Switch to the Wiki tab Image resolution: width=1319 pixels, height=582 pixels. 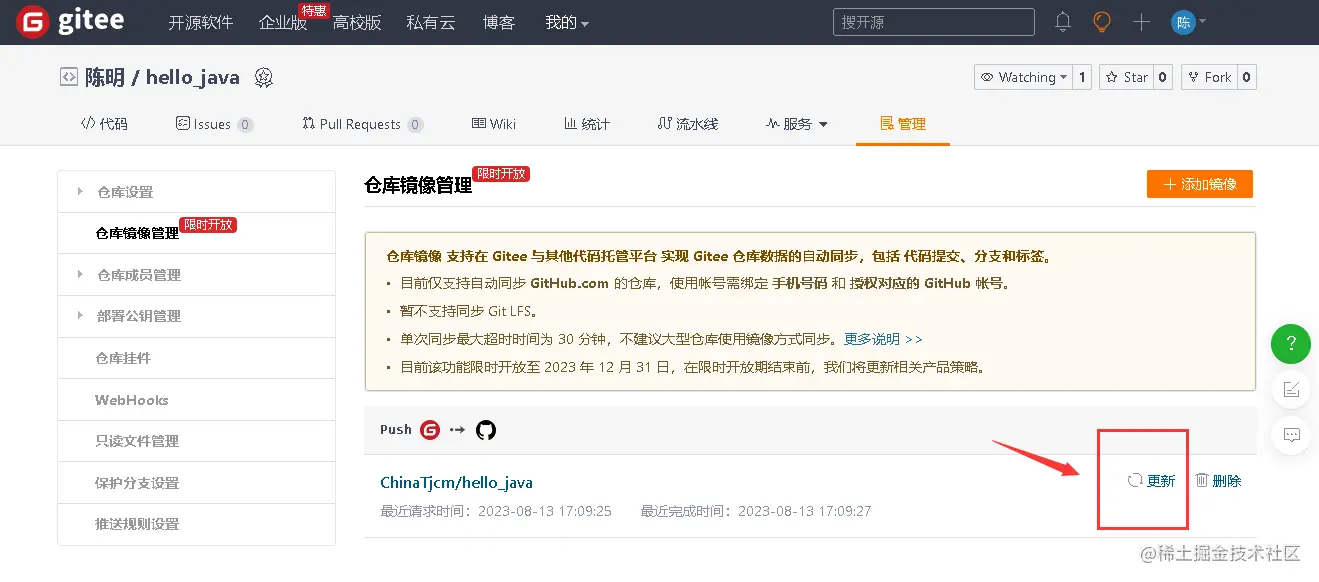point(494,124)
